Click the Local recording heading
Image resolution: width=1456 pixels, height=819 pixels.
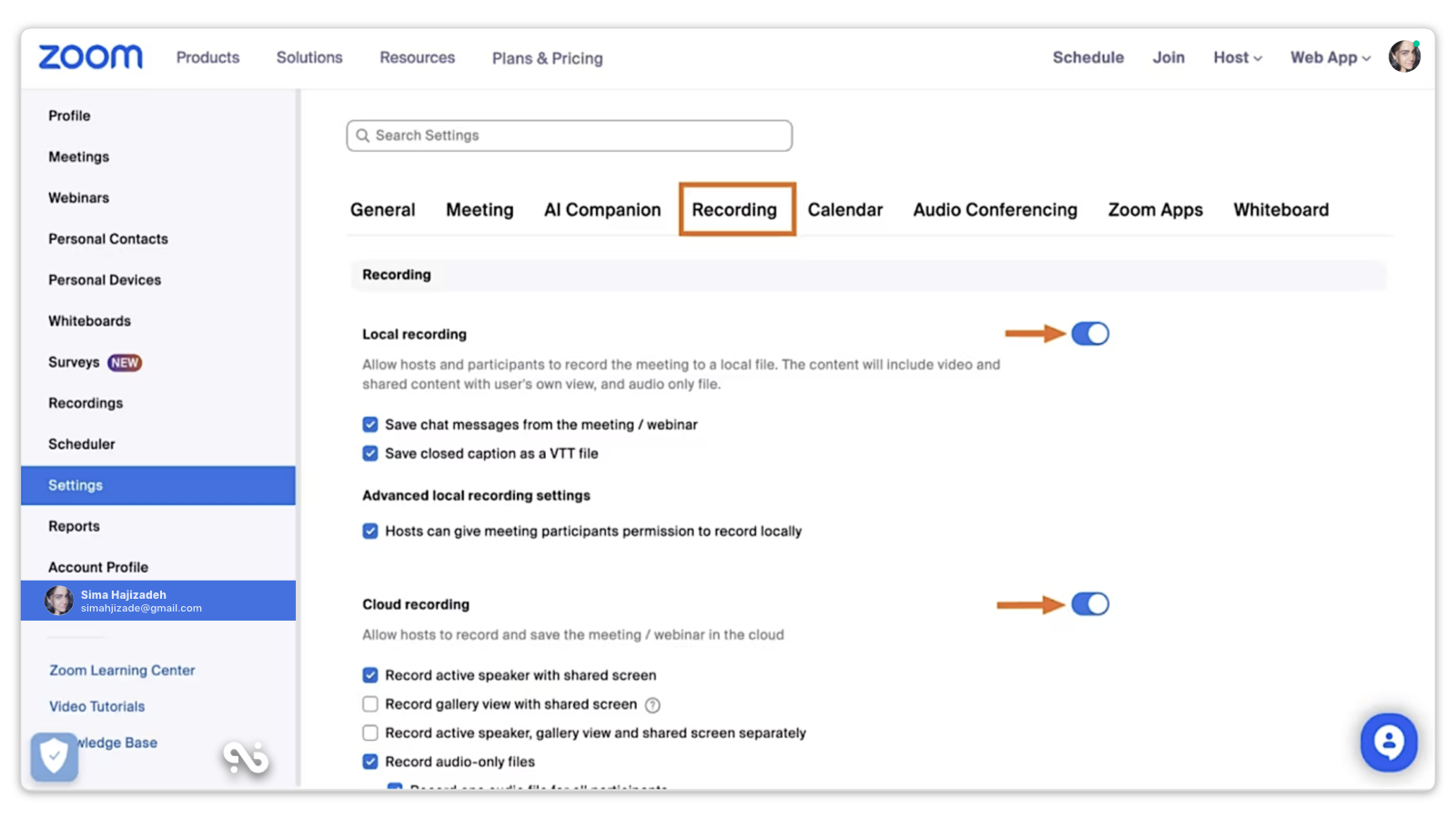point(414,334)
